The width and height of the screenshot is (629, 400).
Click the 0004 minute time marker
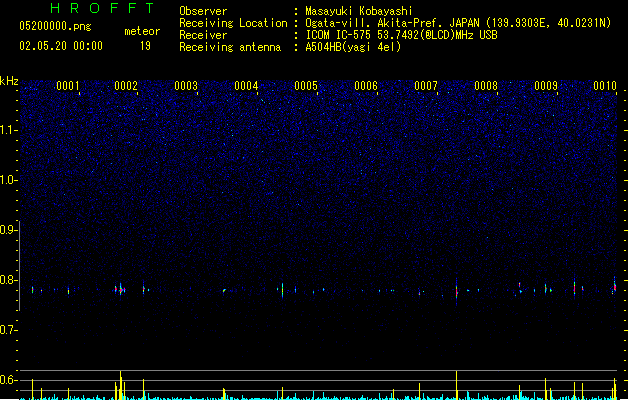[x=246, y=86]
